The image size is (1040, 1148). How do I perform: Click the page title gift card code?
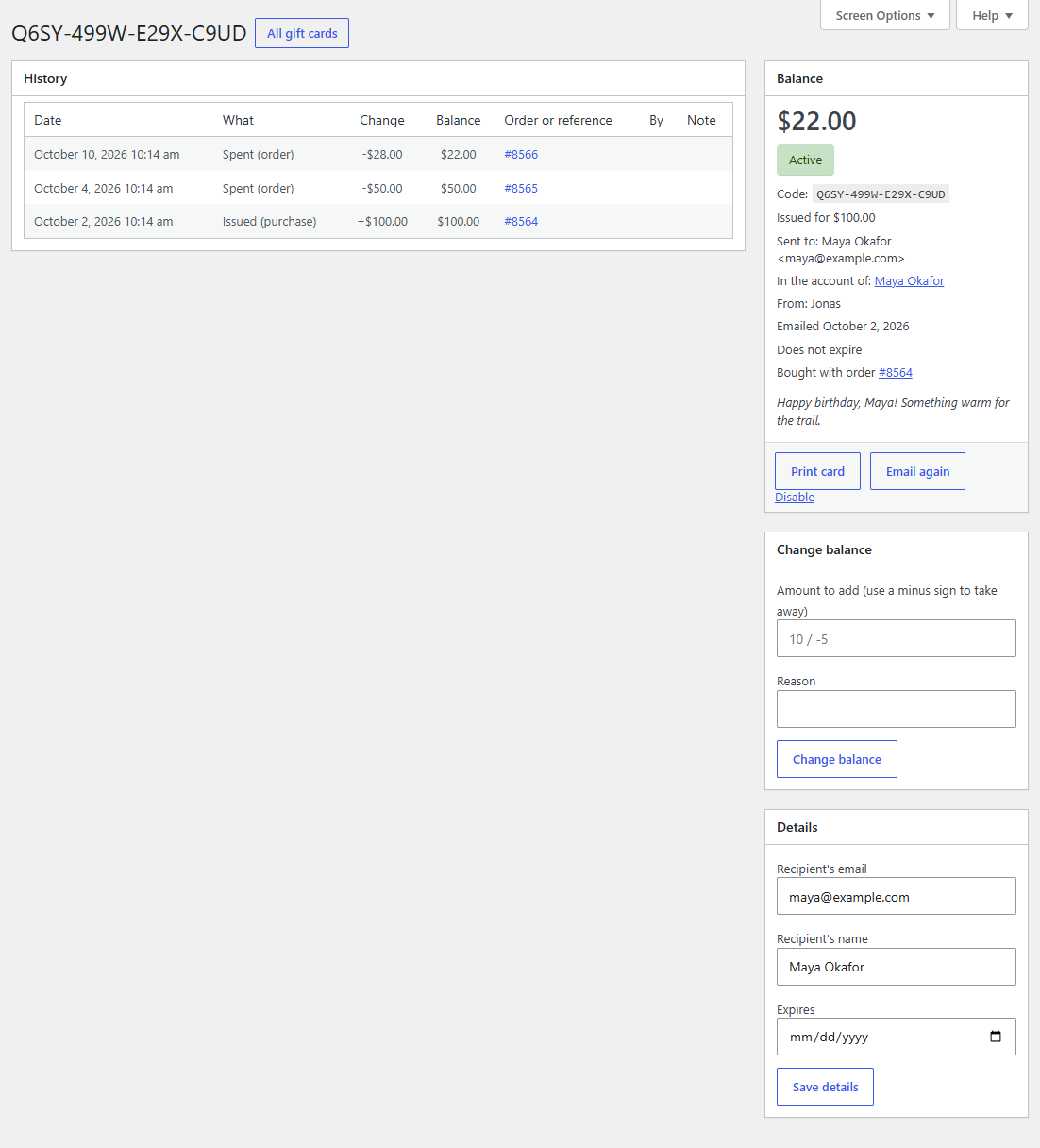(x=129, y=33)
